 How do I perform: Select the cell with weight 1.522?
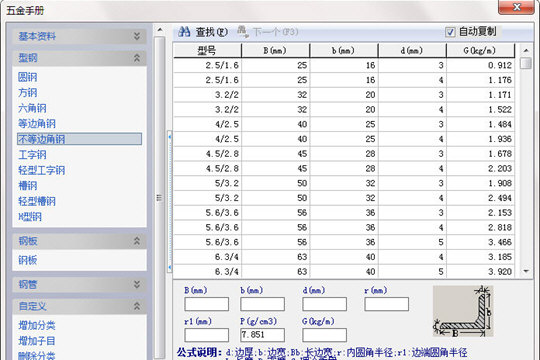point(480,110)
